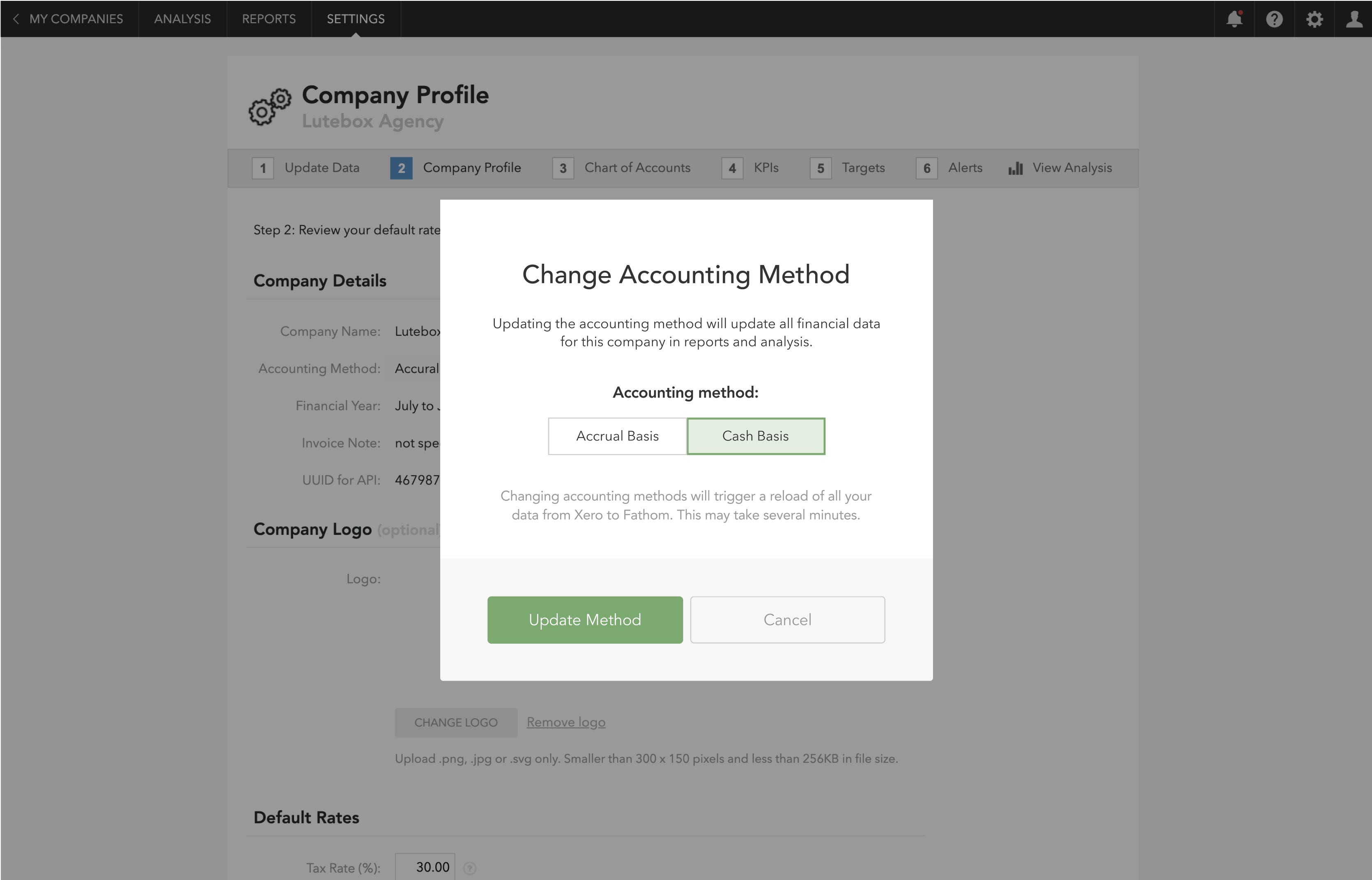
Task: Click step number 3 box
Action: 563,168
